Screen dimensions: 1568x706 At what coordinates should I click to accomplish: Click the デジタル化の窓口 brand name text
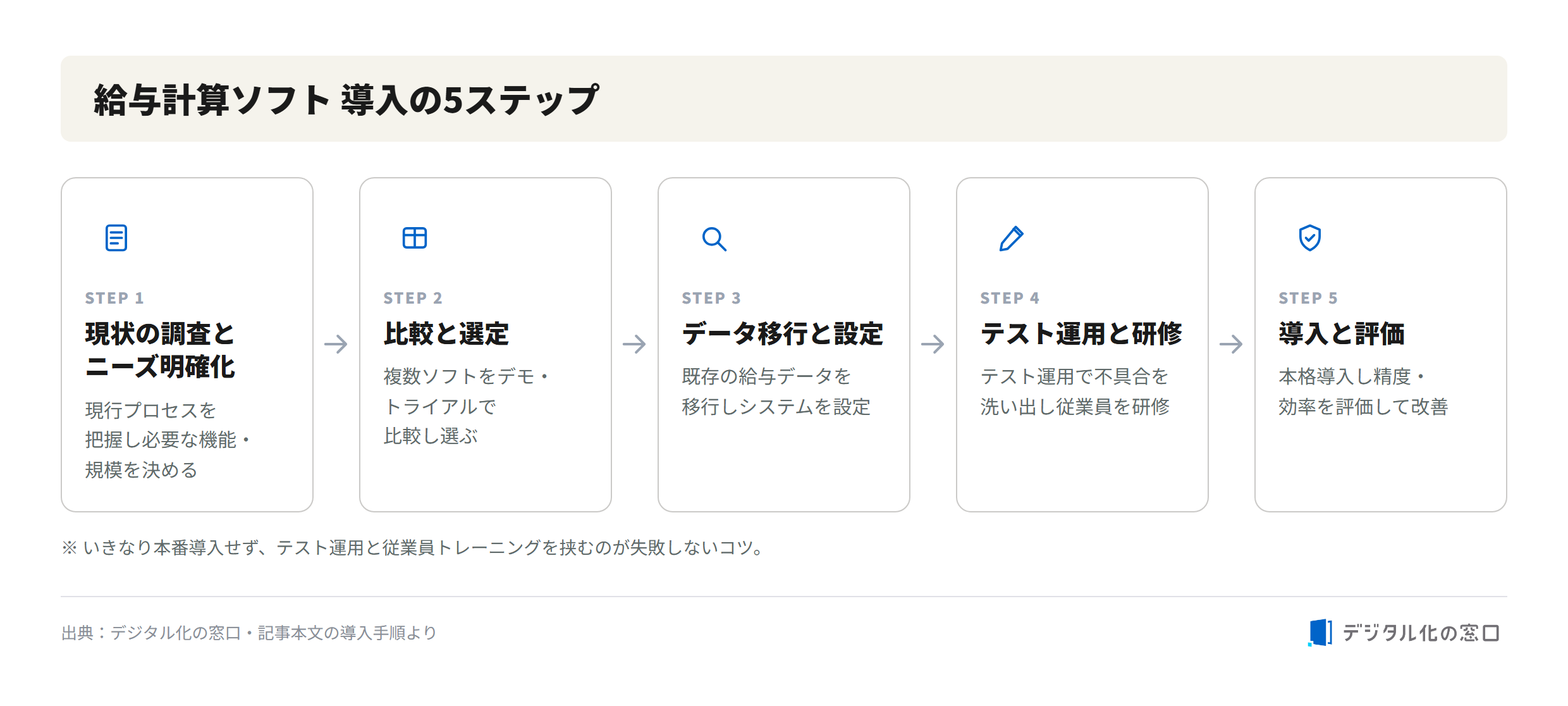tap(1421, 633)
